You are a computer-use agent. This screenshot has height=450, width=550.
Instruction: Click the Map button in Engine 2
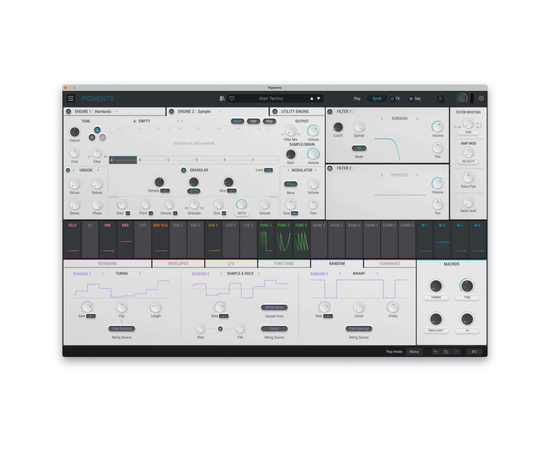(269, 121)
